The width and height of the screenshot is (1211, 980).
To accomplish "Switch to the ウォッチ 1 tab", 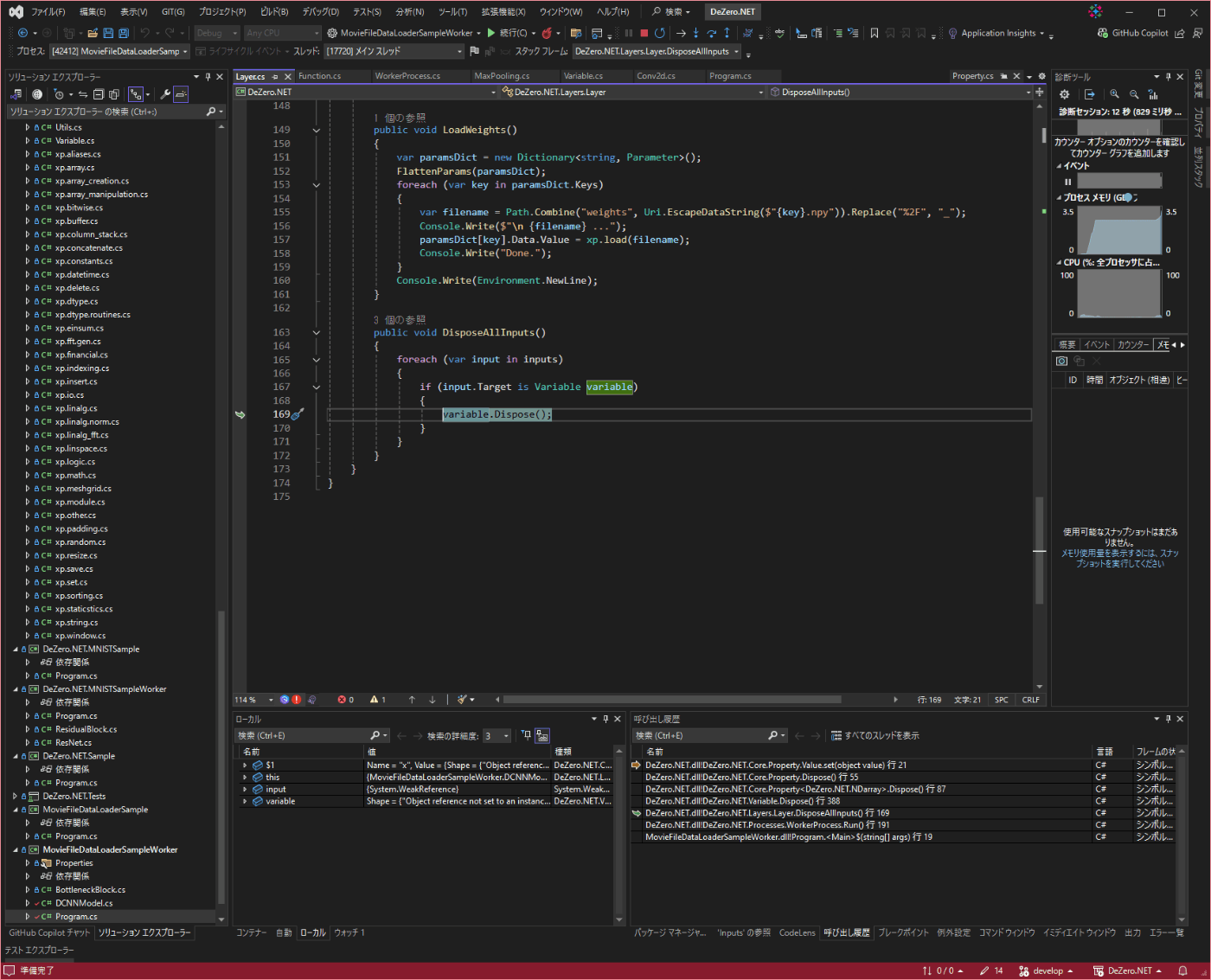I will click(349, 932).
